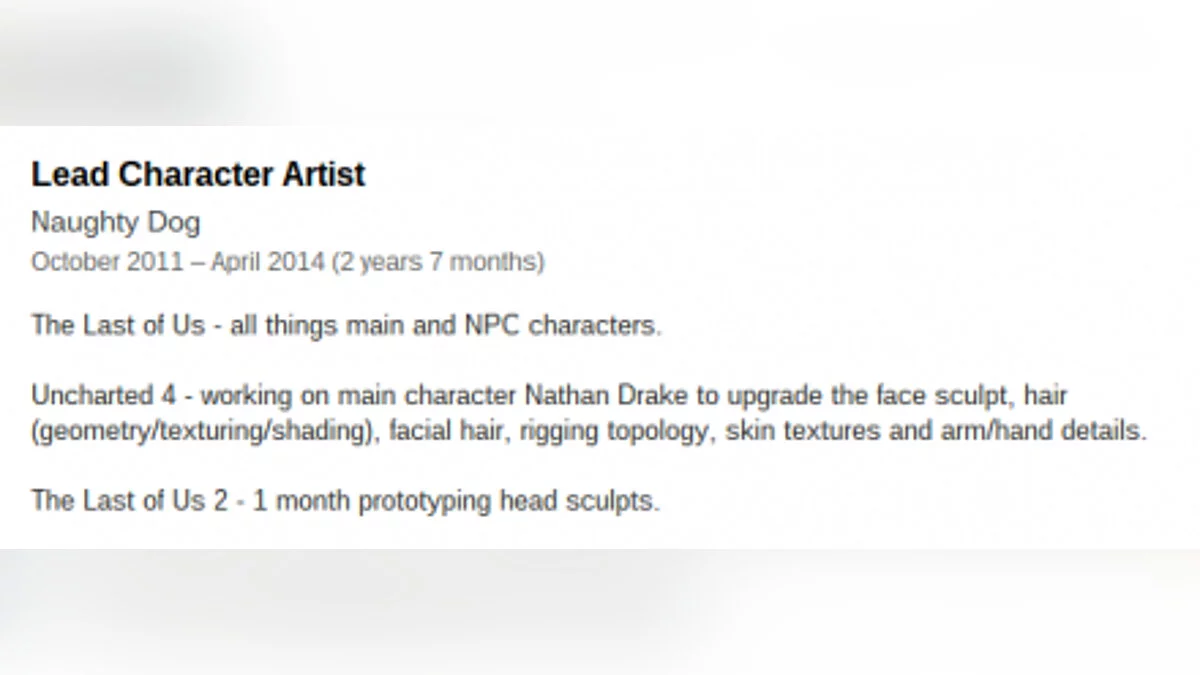Click the Lead Character Artist job title
The image size is (1200, 675).
tap(198, 175)
